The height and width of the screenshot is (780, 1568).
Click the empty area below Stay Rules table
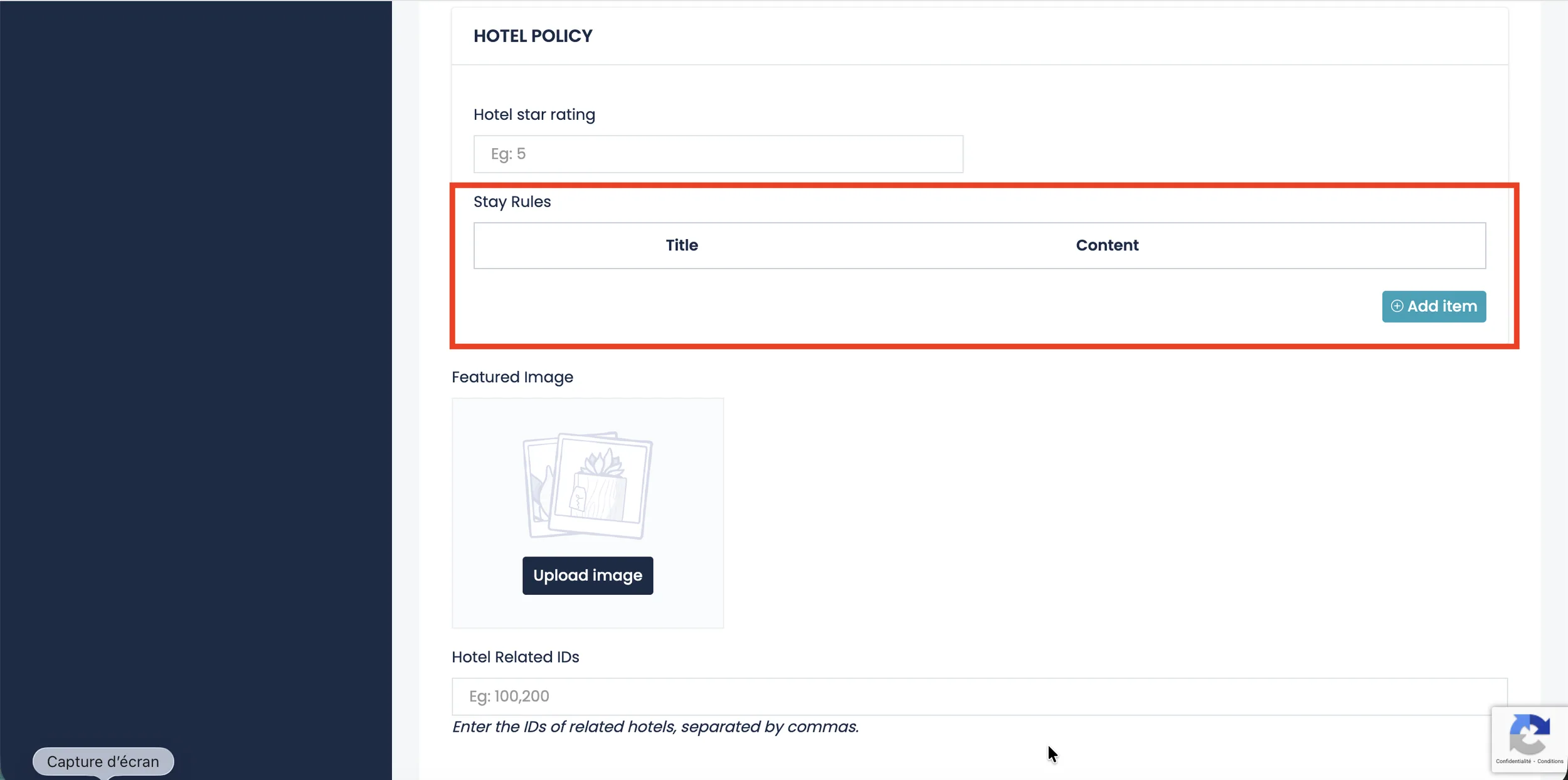[x=878, y=306]
